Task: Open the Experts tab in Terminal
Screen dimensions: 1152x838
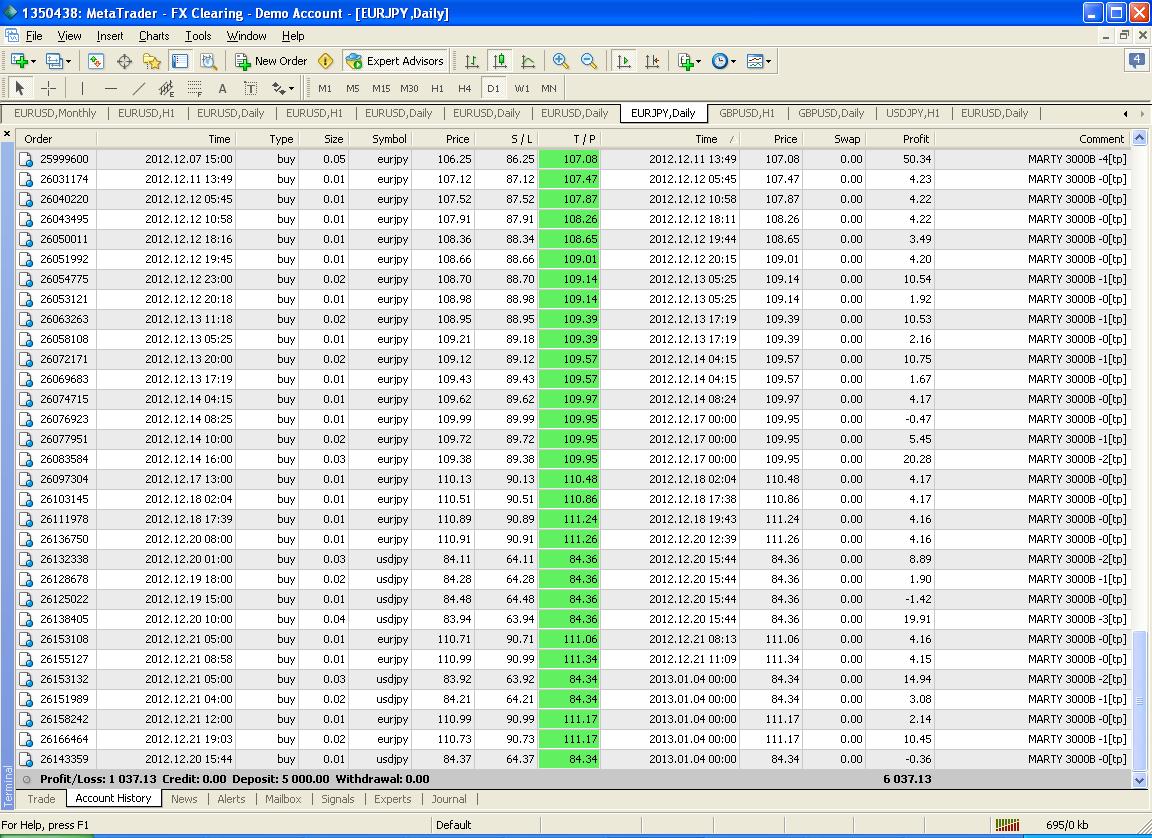Action: click(x=392, y=799)
